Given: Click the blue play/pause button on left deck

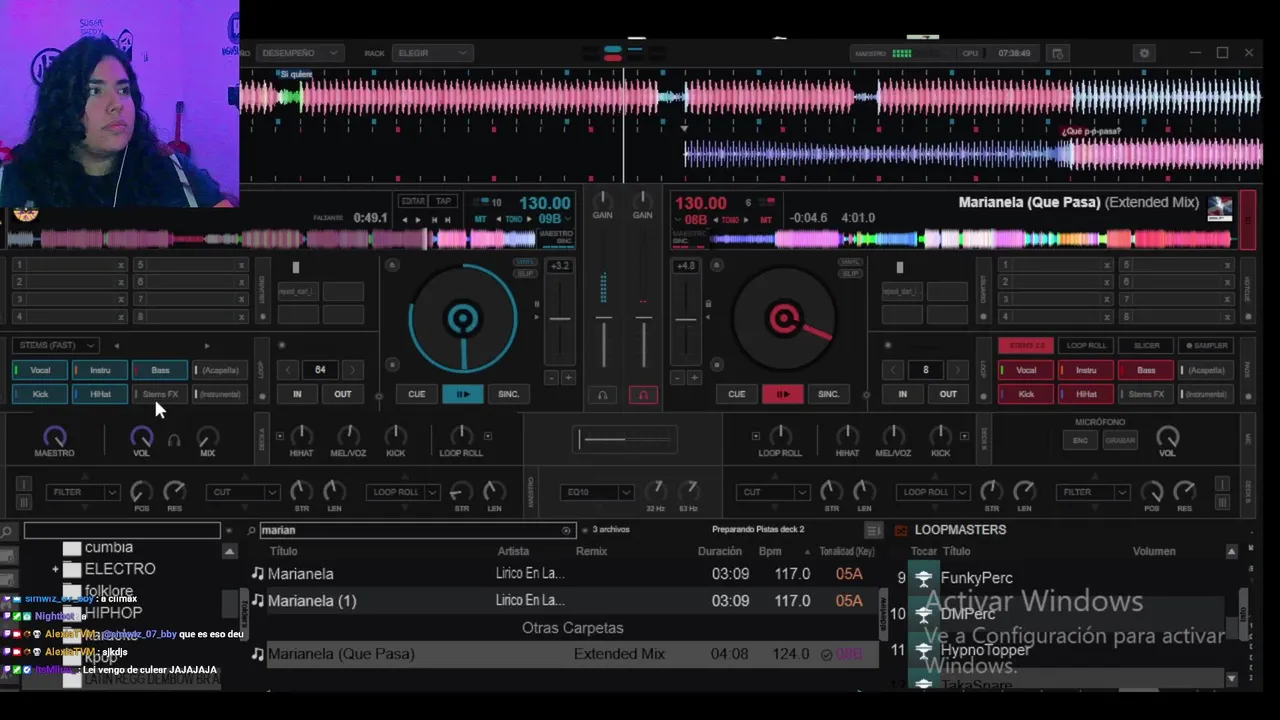Looking at the screenshot, I should tap(463, 394).
